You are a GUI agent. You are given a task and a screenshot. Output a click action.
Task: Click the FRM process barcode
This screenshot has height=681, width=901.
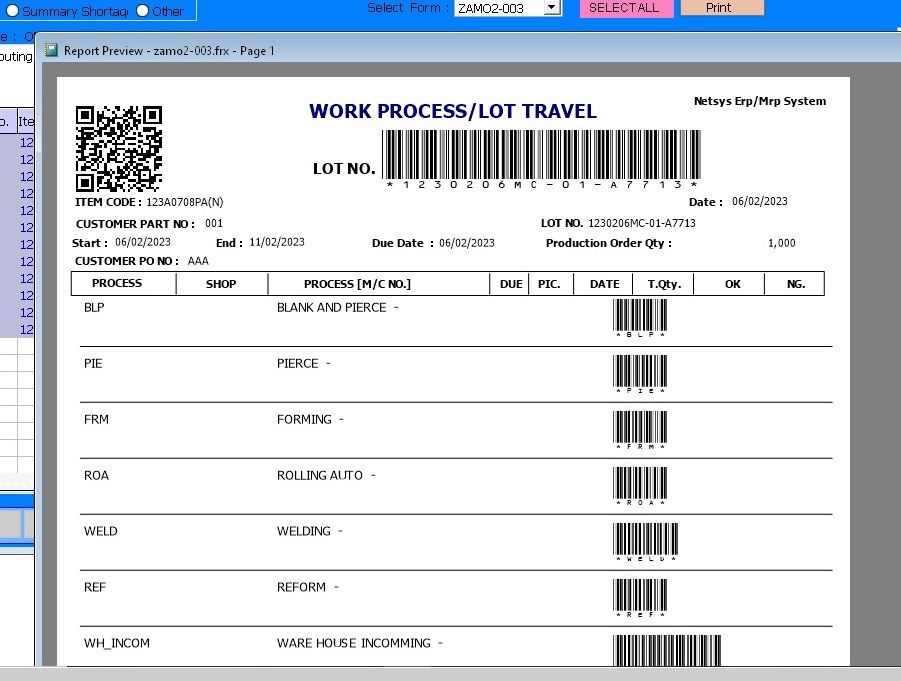pos(640,428)
